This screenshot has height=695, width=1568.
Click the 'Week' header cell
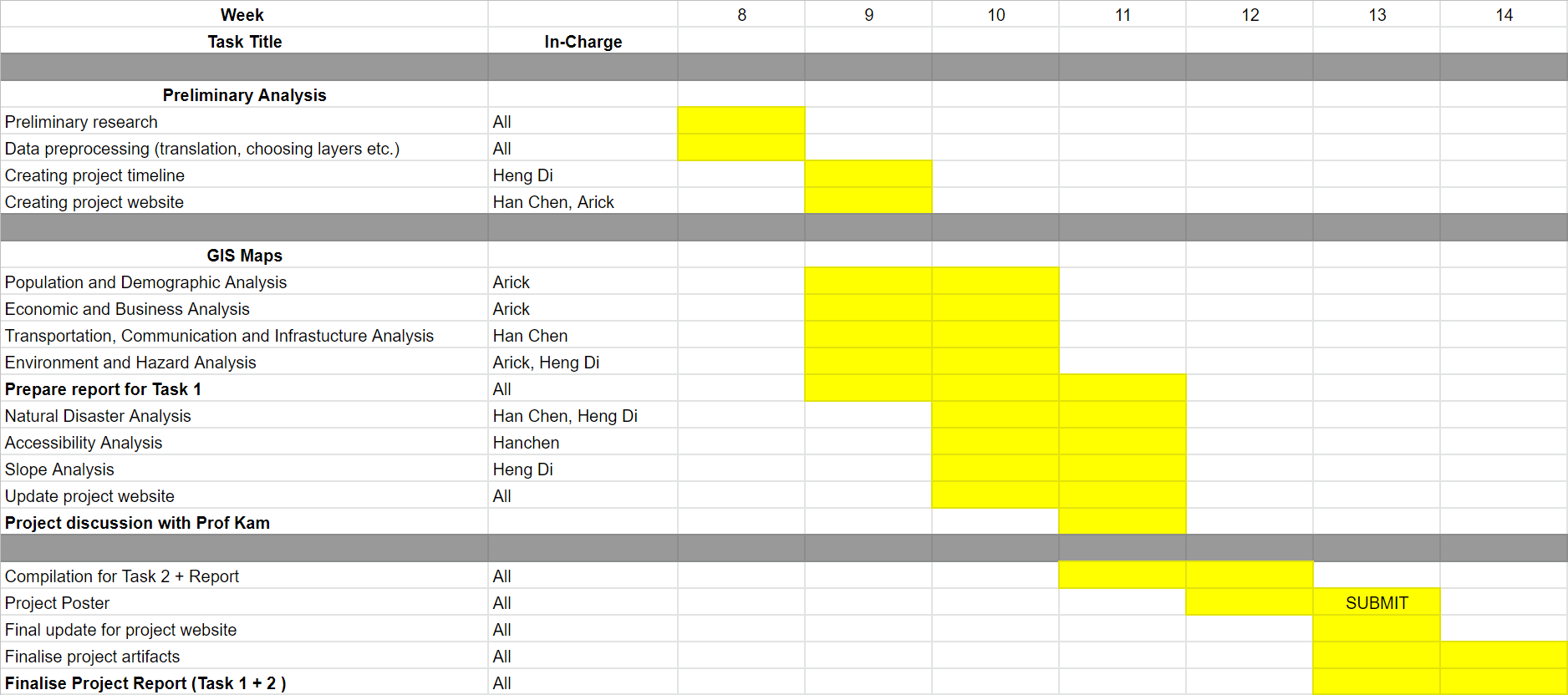pos(242,15)
